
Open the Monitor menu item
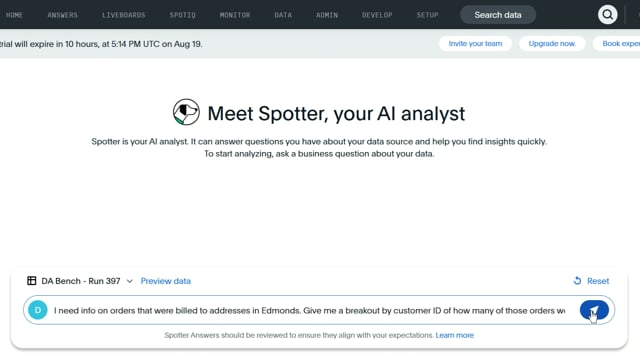coord(235,15)
